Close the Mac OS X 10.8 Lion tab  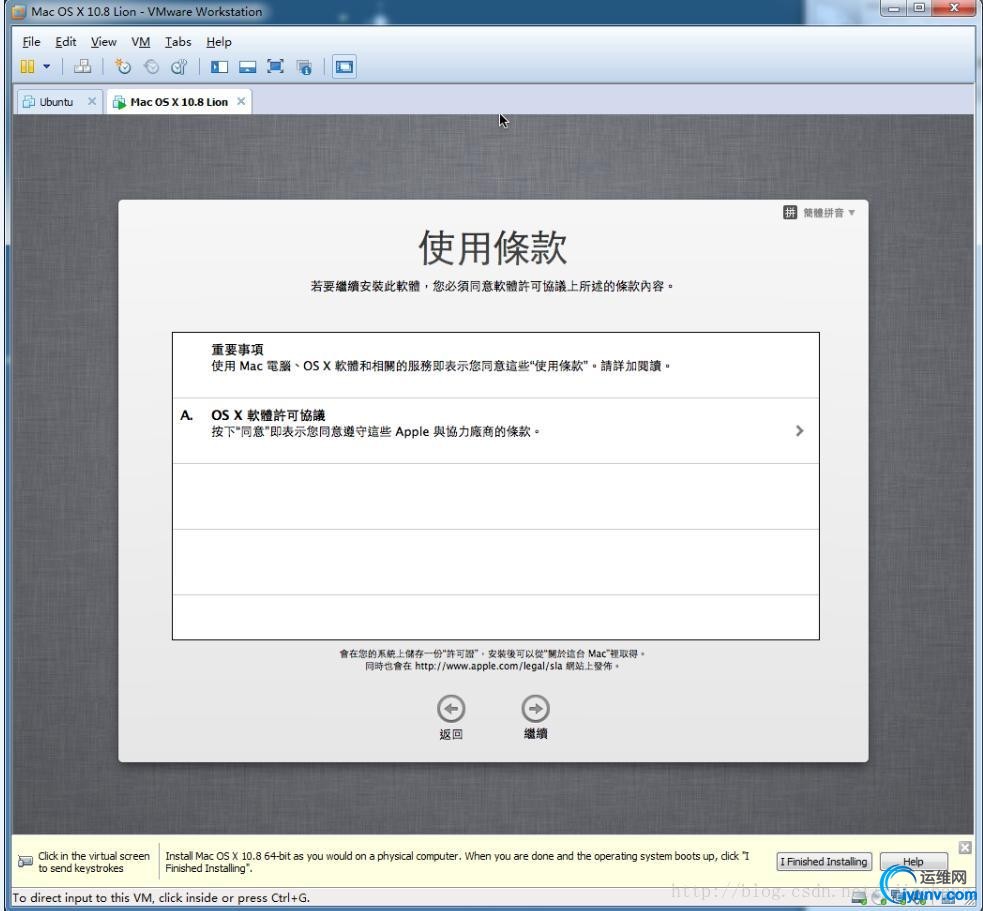coord(241,101)
